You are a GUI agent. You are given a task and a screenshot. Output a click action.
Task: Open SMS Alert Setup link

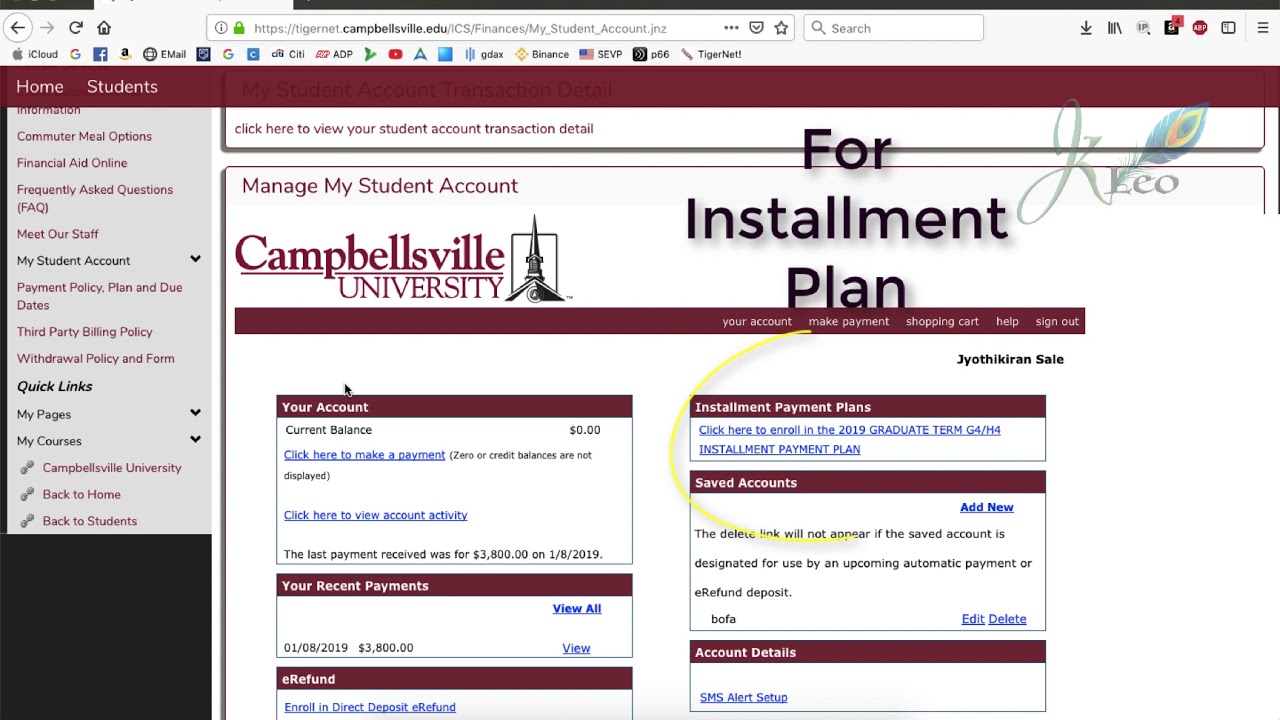[x=743, y=697]
